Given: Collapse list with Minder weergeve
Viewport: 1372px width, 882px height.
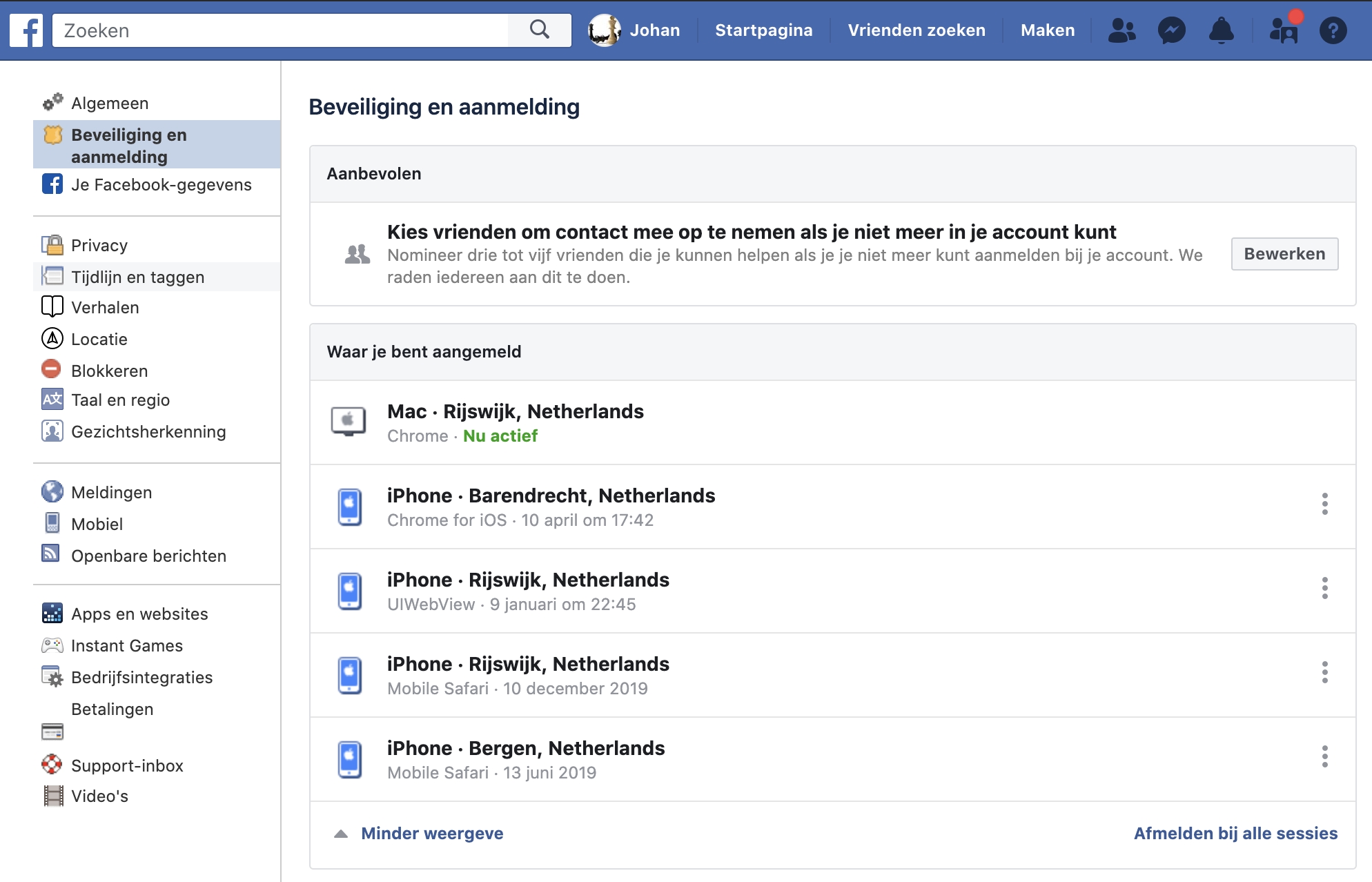Looking at the screenshot, I should pyautogui.click(x=432, y=833).
